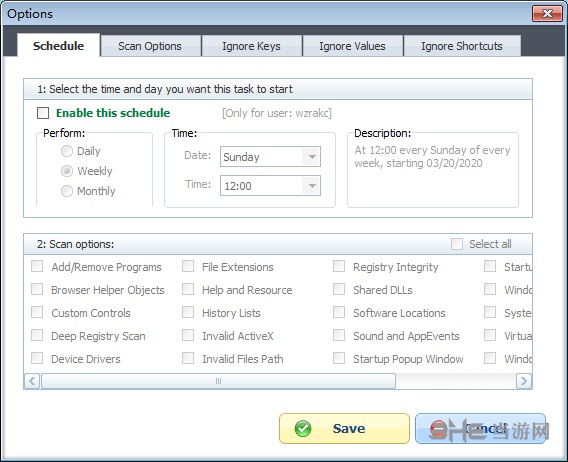Screen dimensions: 568x462
Task: Click the right scroll arrow of scan options
Action: (x=524, y=381)
